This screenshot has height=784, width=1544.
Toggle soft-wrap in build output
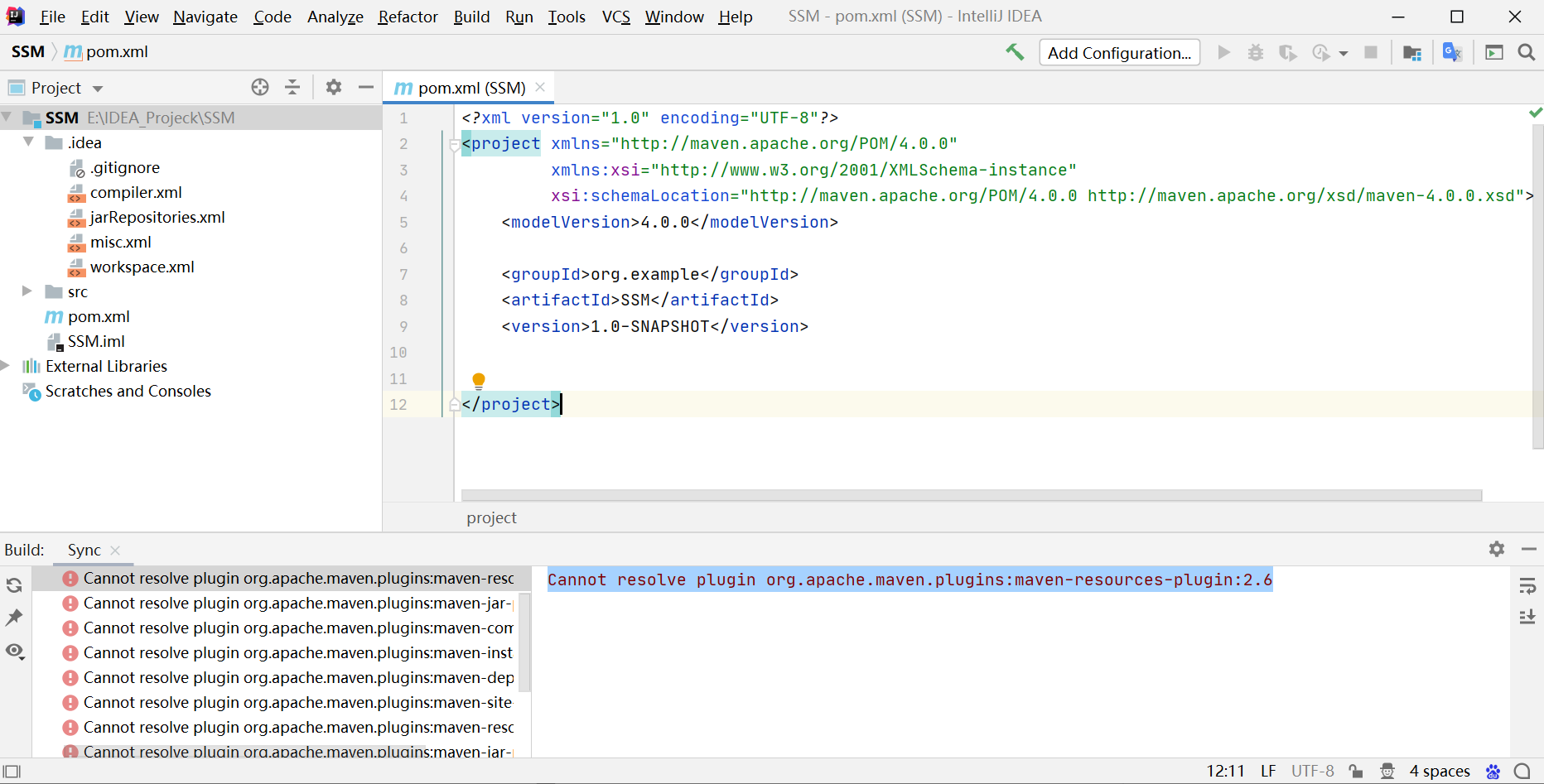(1527, 586)
